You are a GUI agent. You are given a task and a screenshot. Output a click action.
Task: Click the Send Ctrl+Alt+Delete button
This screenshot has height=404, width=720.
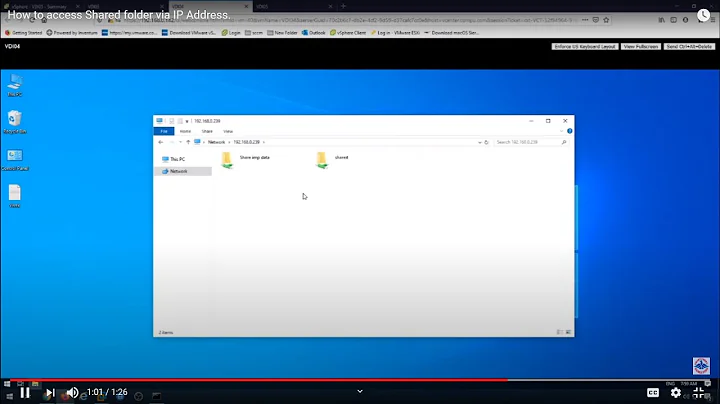(x=689, y=46)
